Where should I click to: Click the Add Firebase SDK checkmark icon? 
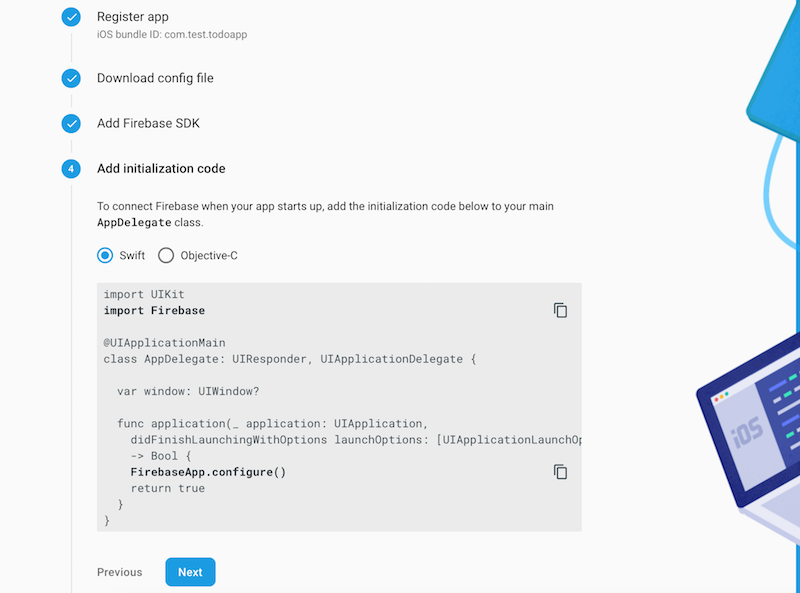70,123
